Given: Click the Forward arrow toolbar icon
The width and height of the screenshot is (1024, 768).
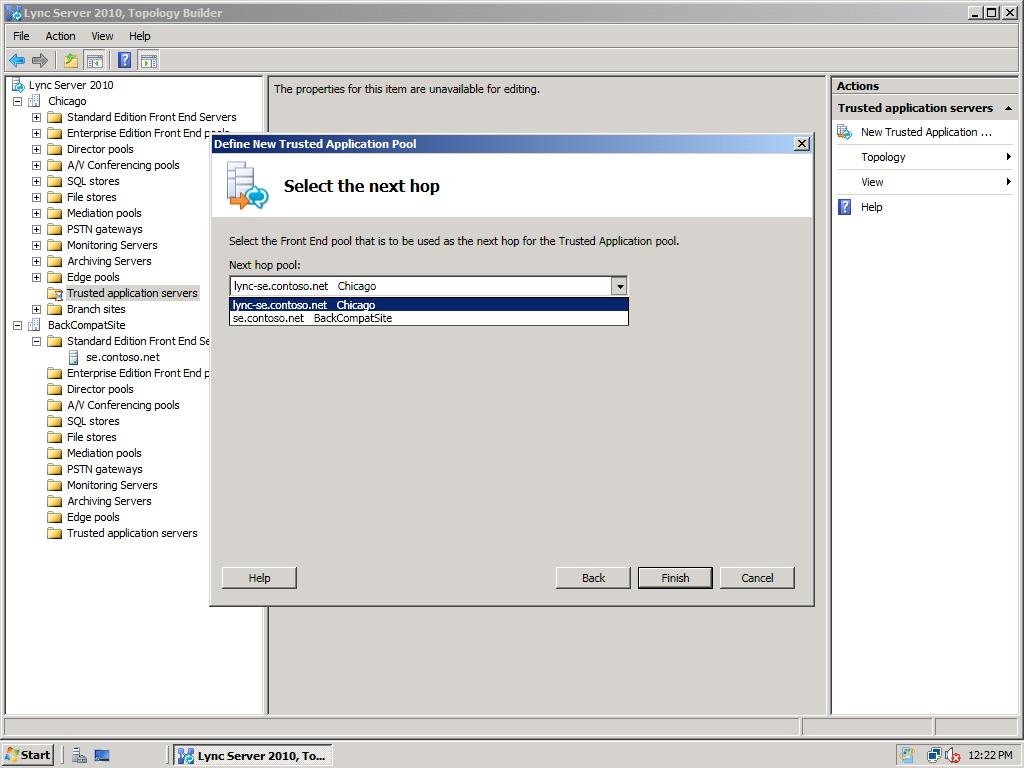Looking at the screenshot, I should (x=40, y=61).
